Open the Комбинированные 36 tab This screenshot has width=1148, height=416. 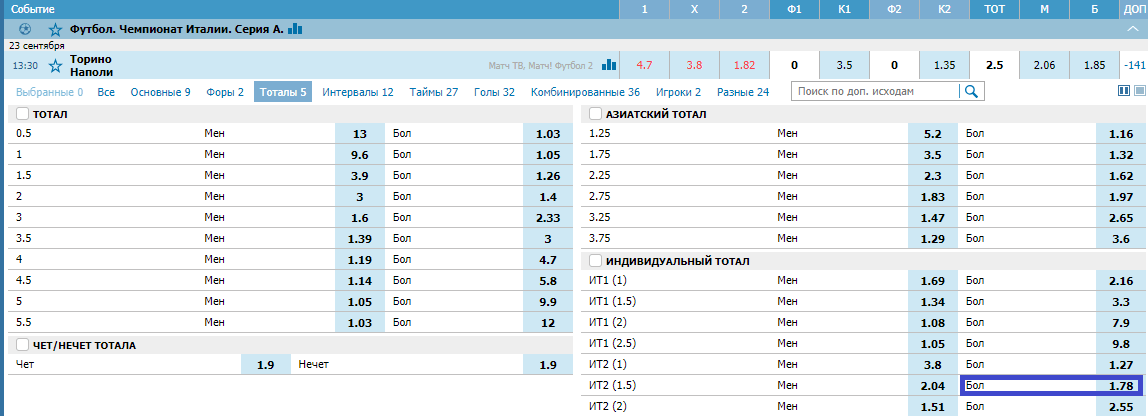(586, 92)
